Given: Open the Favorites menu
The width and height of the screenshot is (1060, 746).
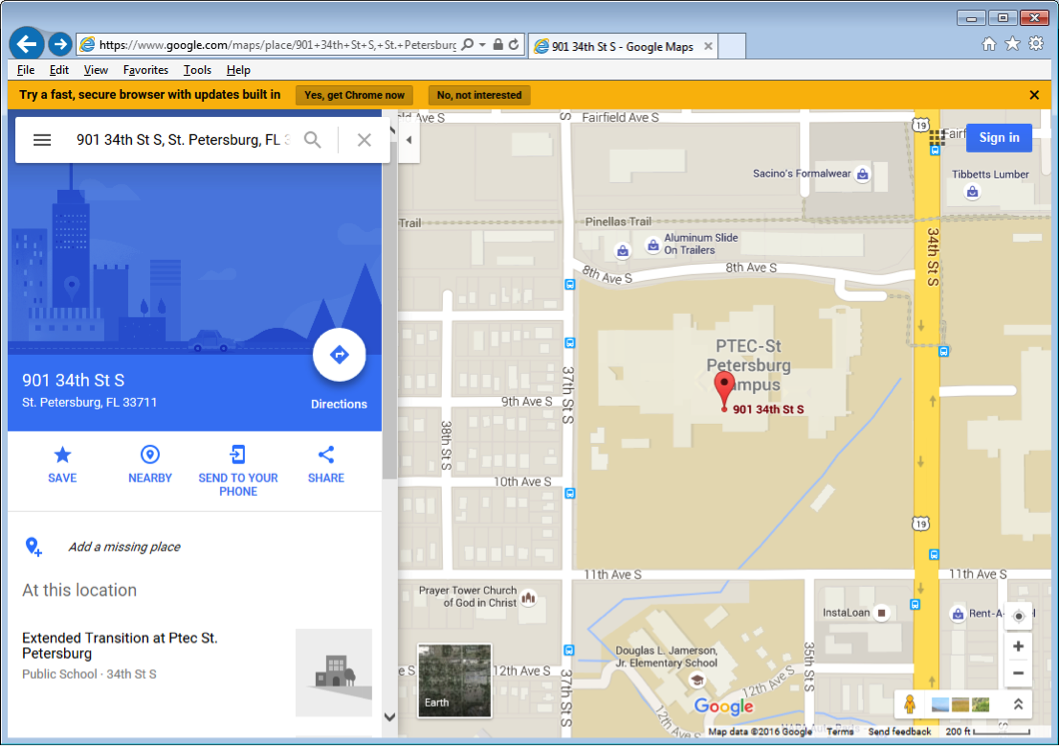Looking at the screenshot, I should [x=145, y=70].
